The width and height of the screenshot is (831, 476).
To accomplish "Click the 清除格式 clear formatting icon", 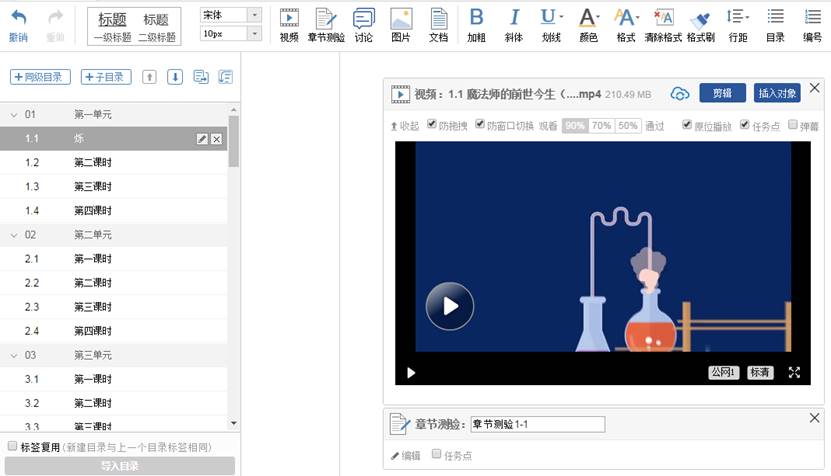I will click(663, 24).
